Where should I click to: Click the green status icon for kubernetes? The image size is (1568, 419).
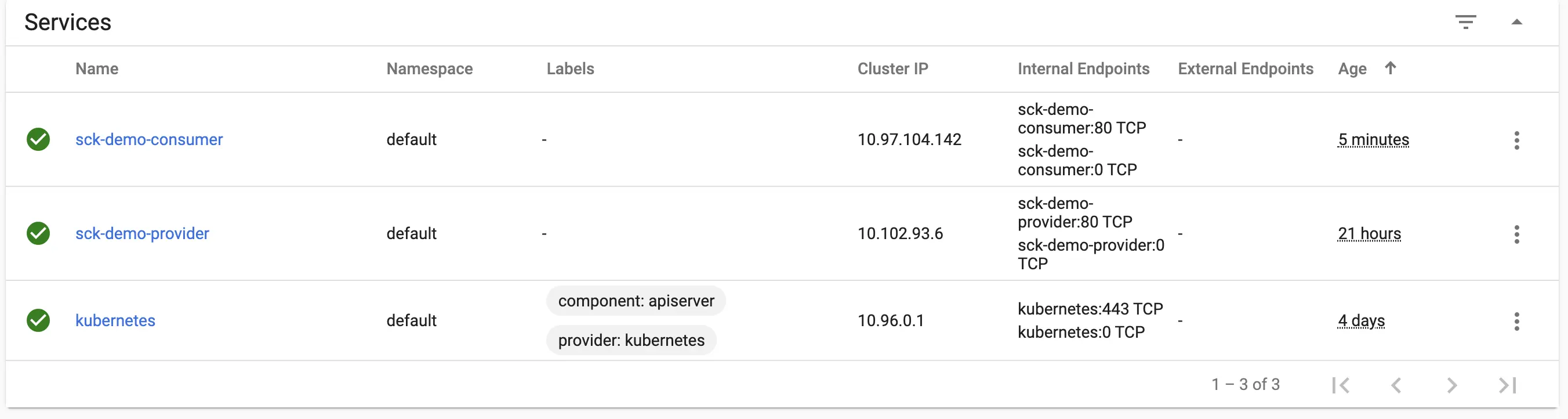(38, 320)
